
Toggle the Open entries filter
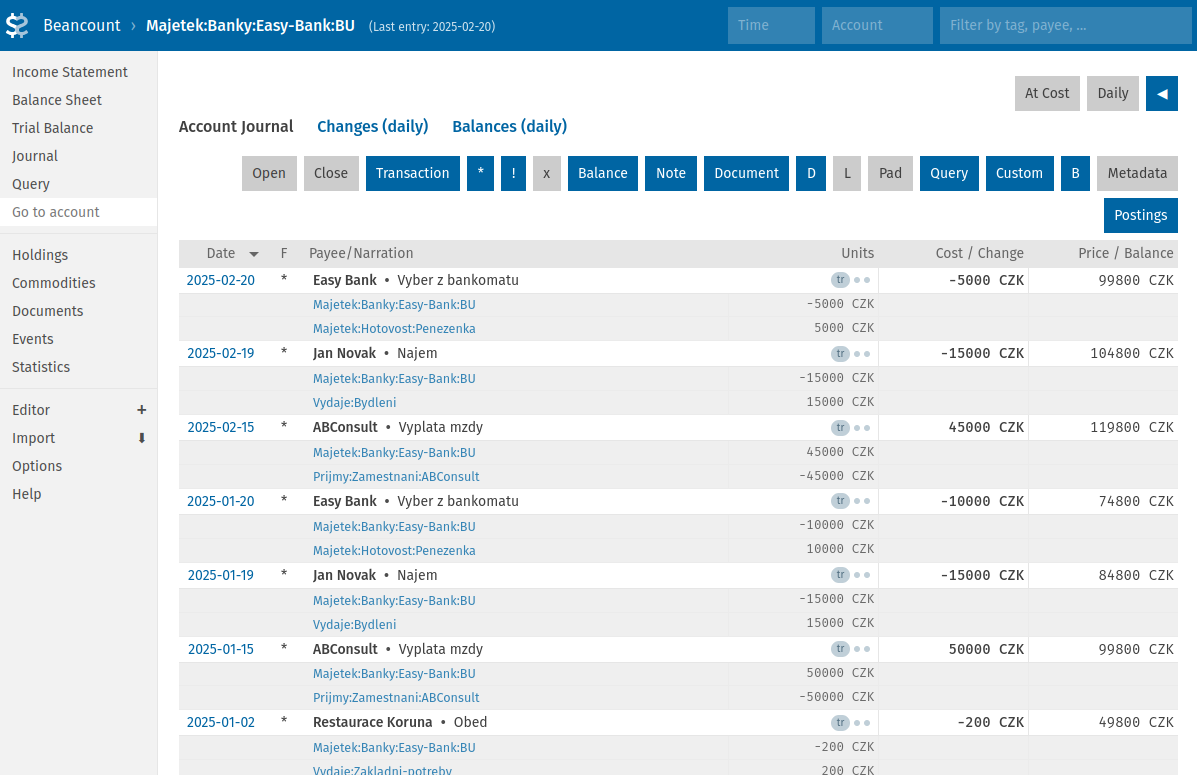(x=269, y=173)
